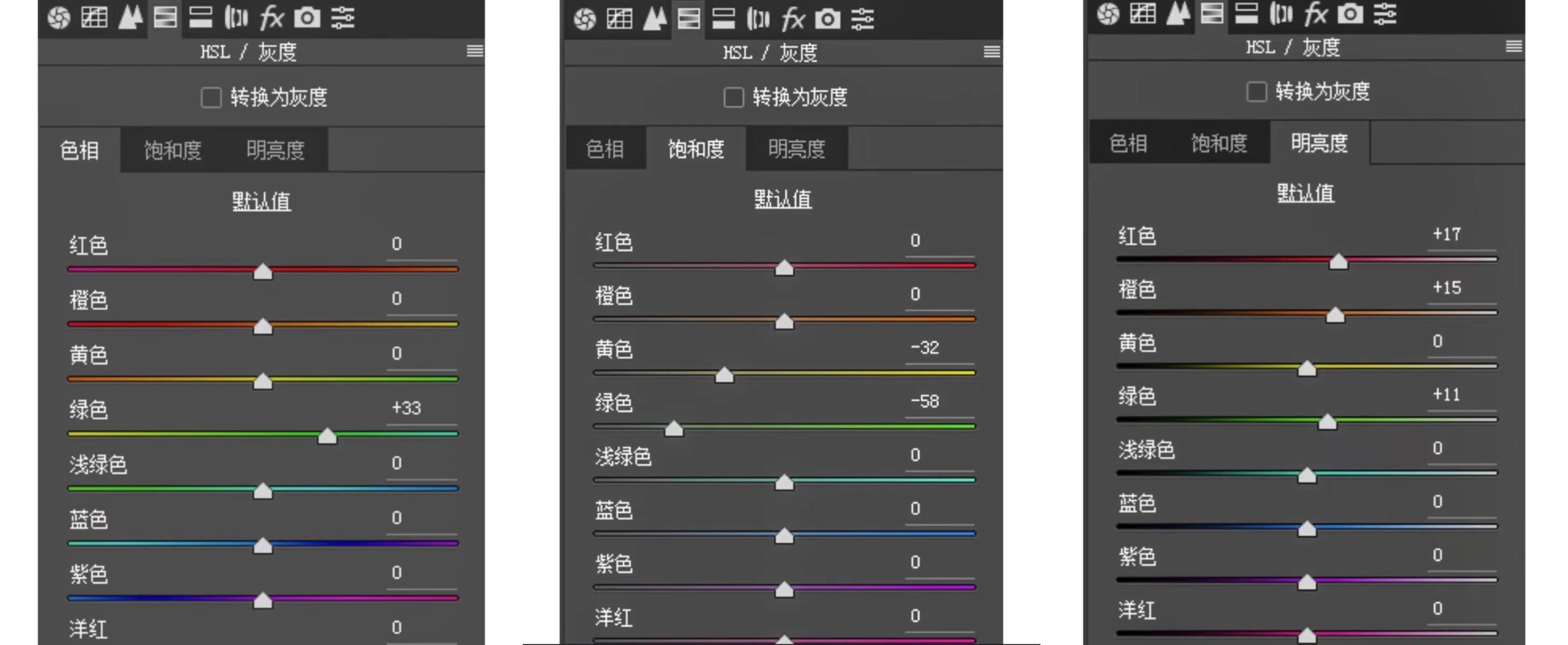Switch to 明亮度 tab in left panel

click(275, 149)
